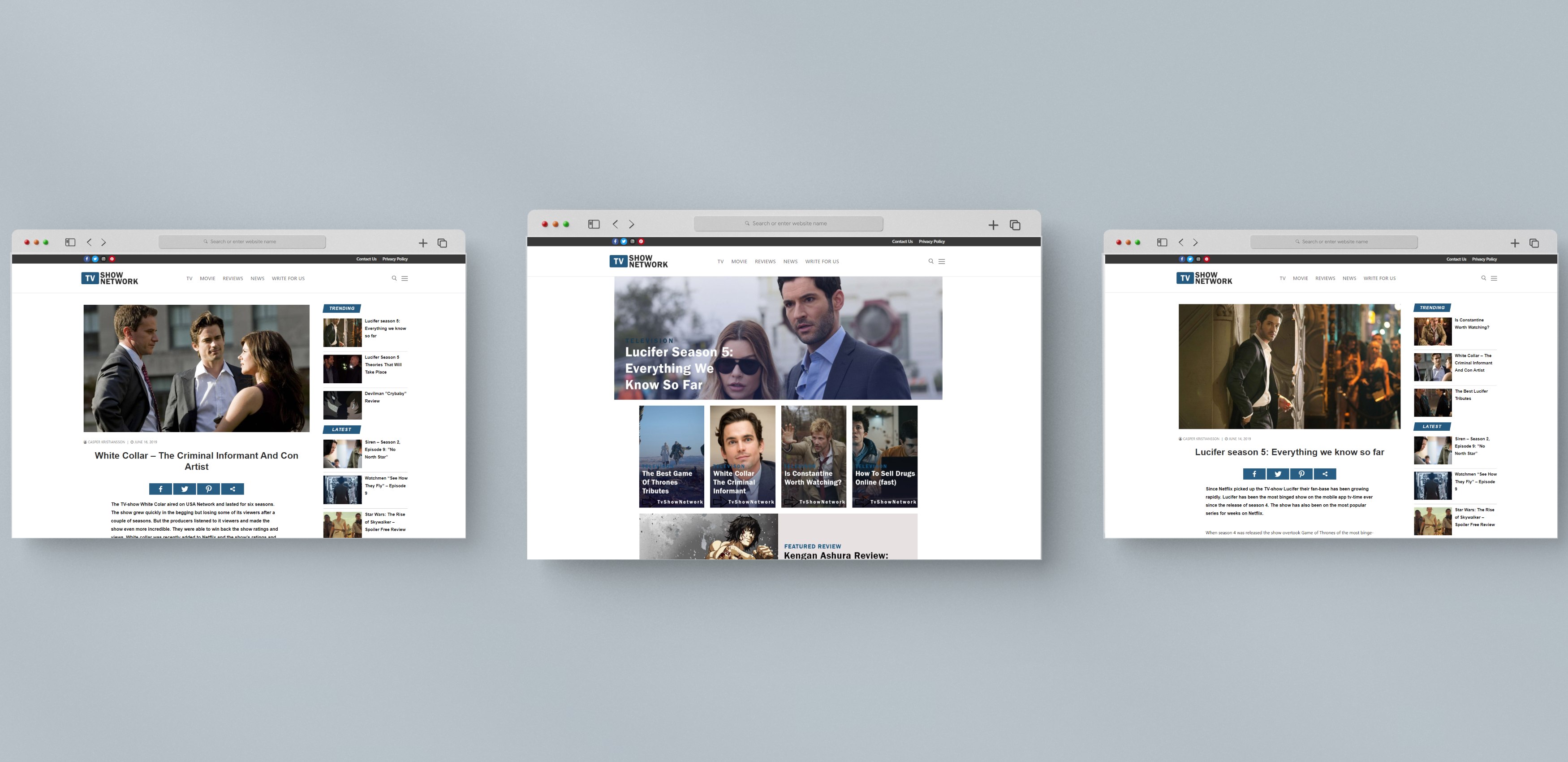Click back arrow in center window
This screenshot has height=762, width=1568.
(616, 224)
